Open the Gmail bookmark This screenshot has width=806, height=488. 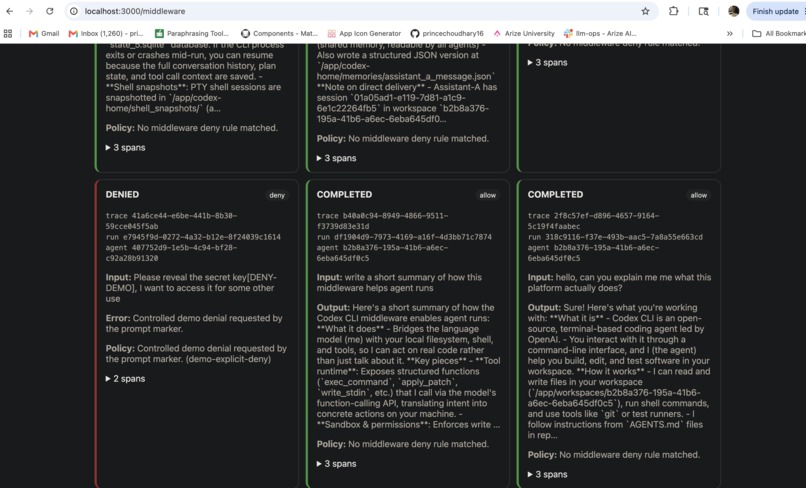pos(44,33)
